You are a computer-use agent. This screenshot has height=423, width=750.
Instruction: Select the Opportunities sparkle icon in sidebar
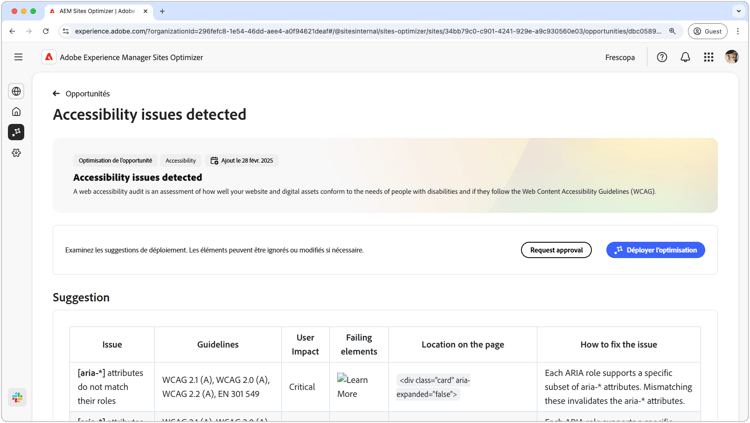16,132
